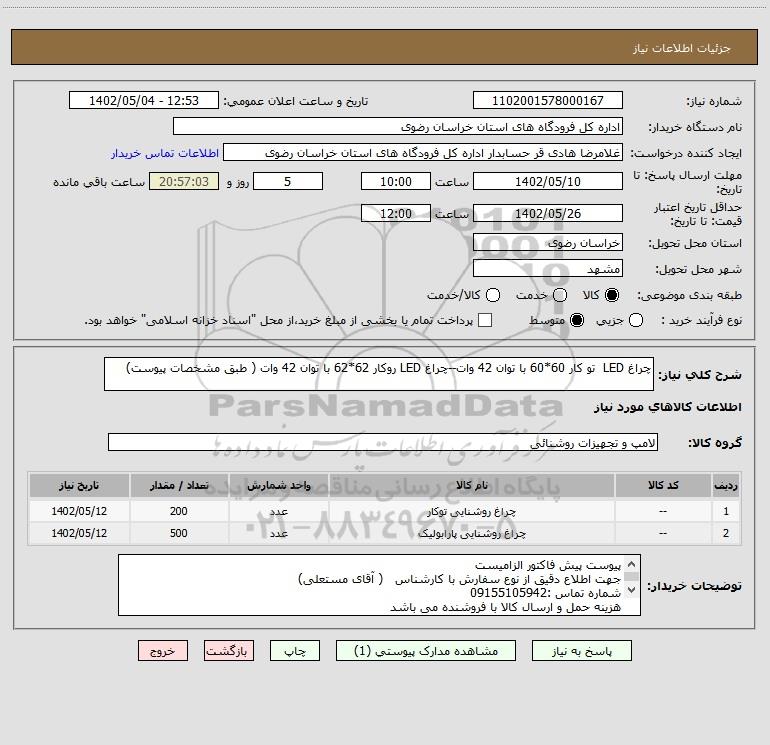770x745 pixels.
Task: Click the price validity date 1402/05/26 field
Action: pyautogui.click(x=548, y=213)
